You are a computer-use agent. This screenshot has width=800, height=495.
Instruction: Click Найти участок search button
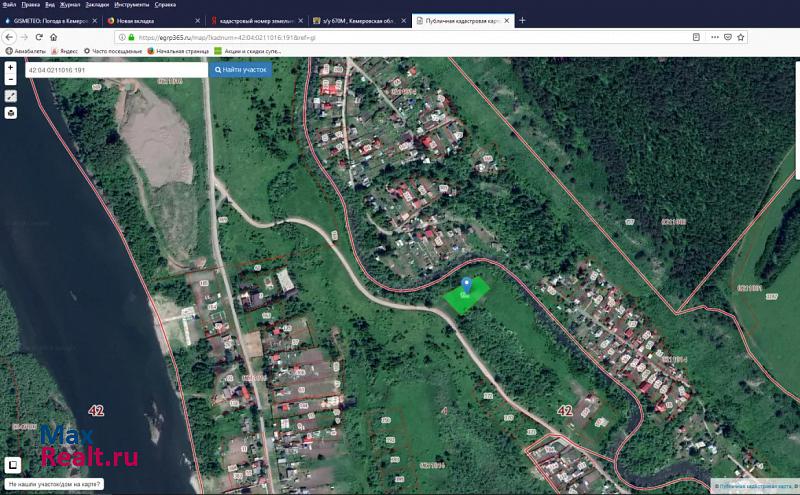click(240, 70)
